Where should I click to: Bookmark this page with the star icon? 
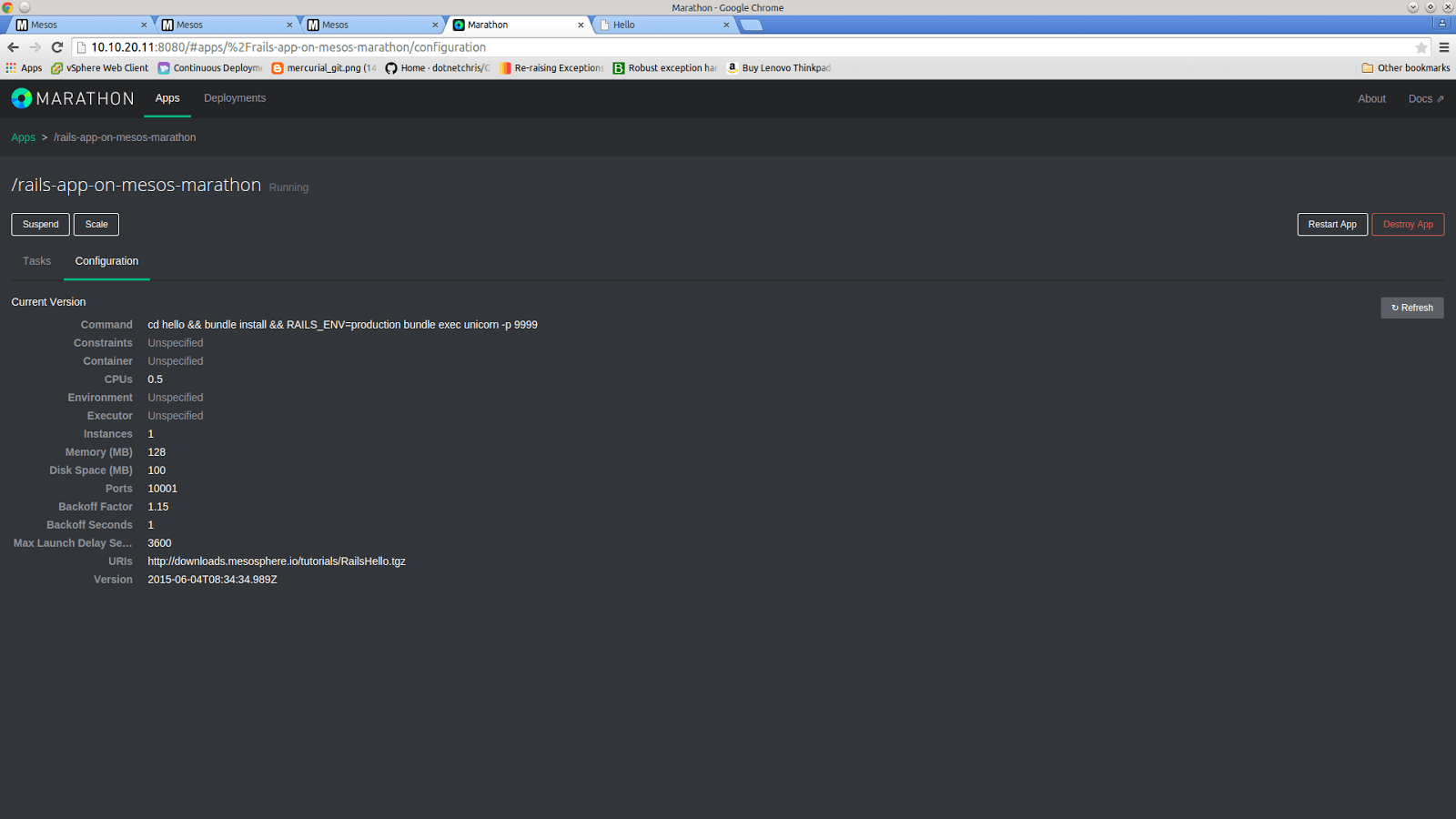pyautogui.click(x=1421, y=47)
